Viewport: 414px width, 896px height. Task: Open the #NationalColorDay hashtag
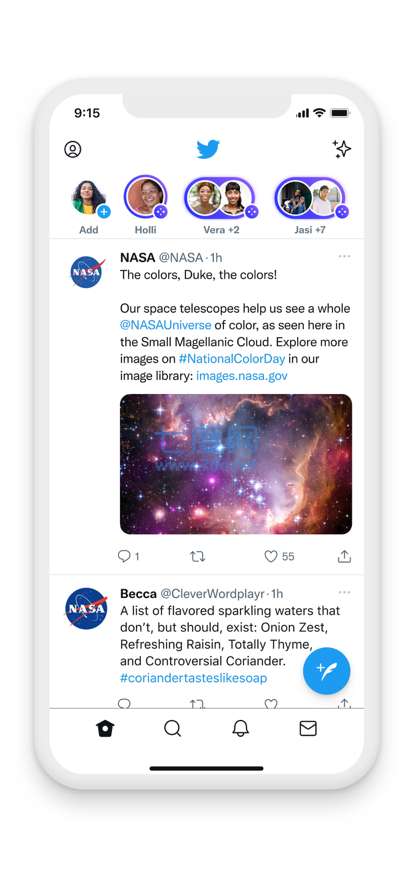pos(232,359)
